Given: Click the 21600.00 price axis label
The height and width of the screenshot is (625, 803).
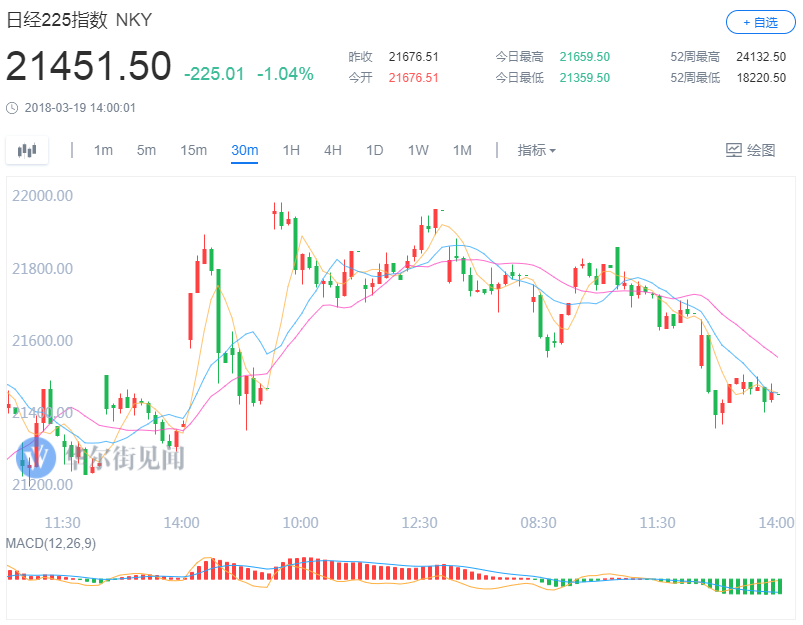Looking at the screenshot, I should click(x=43, y=341).
